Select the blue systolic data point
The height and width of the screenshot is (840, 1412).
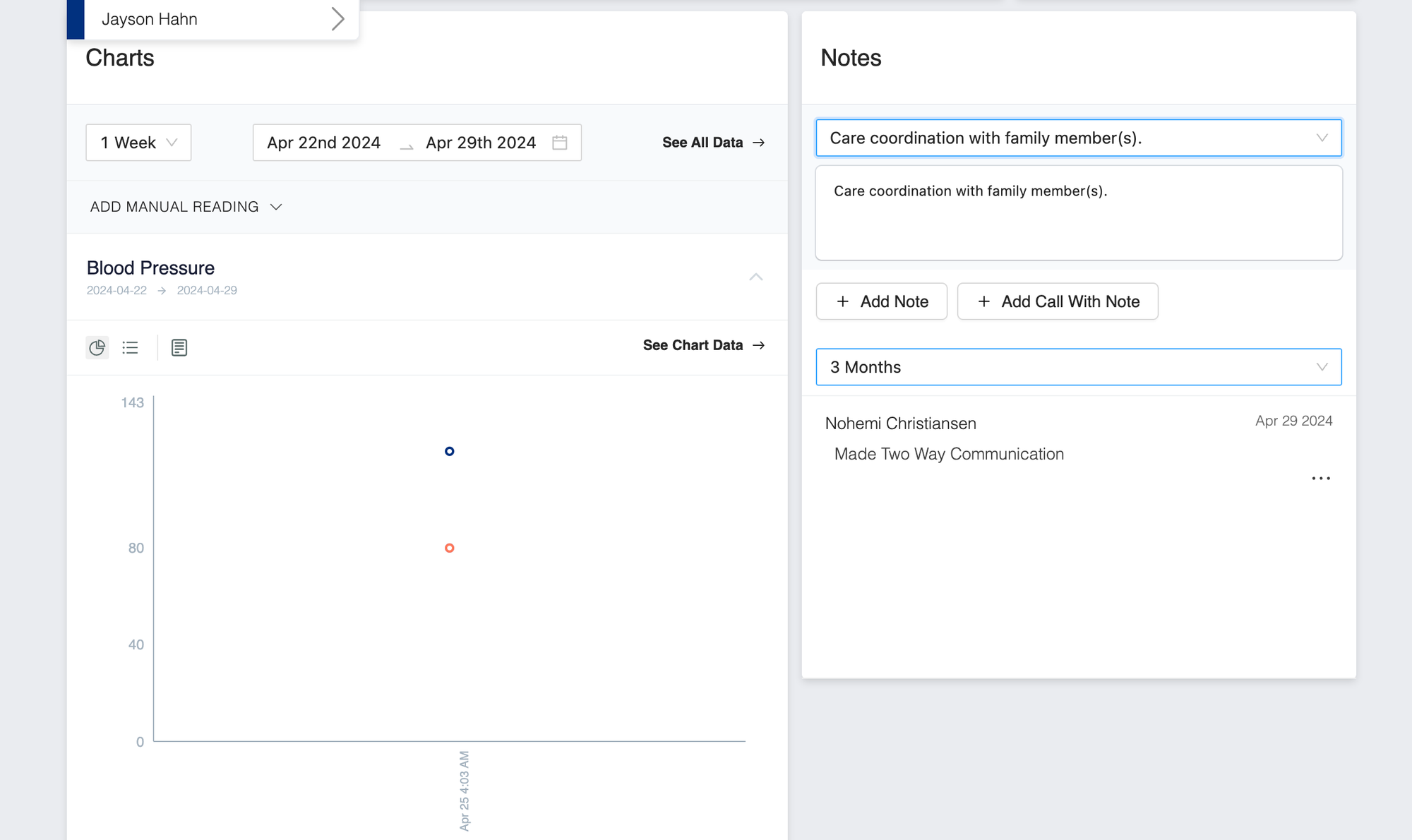pos(450,451)
